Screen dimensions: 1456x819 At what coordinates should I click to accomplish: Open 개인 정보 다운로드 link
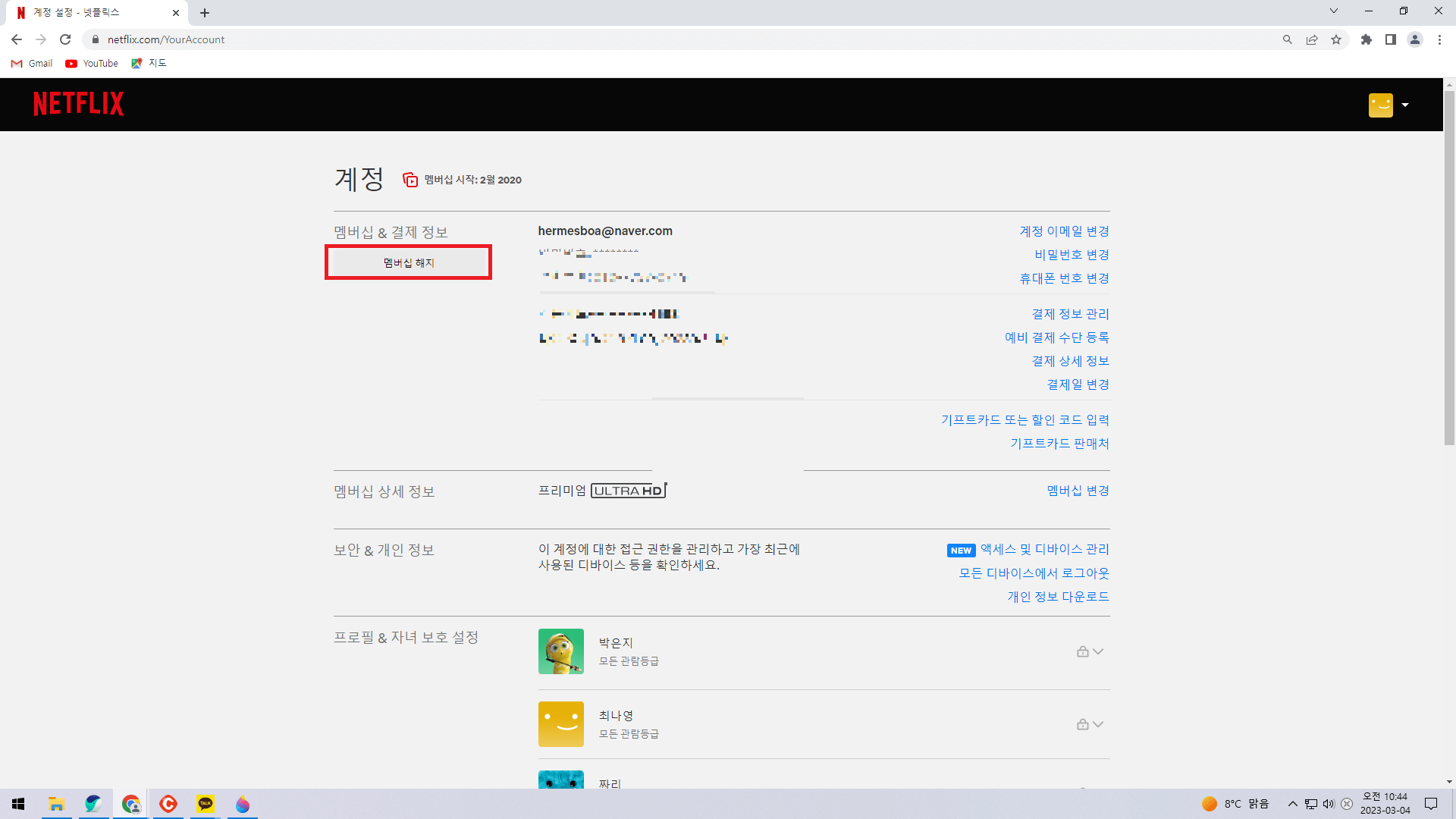click(1058, 597)
